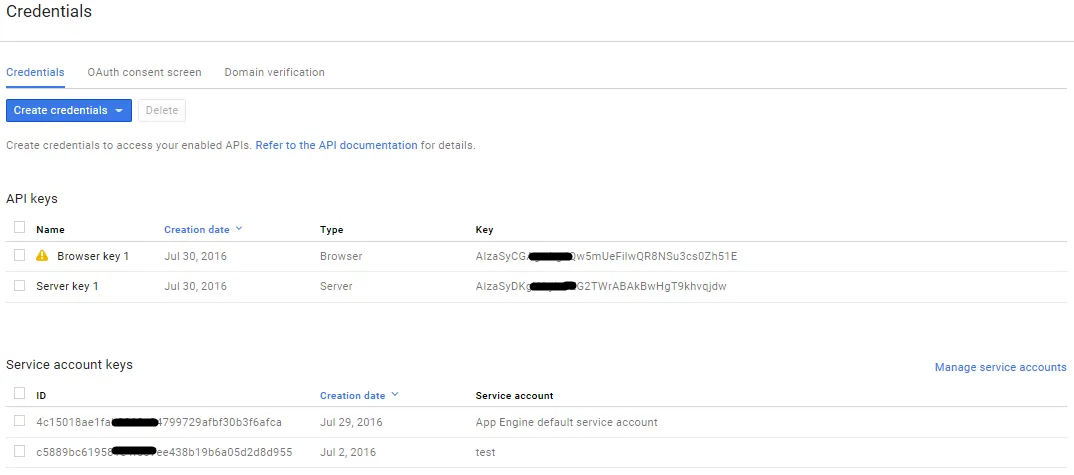The width and height of the screenshot is (1074, 475).
Task: Open the Manage service accounts link
Action: [x=1000, y=367]
